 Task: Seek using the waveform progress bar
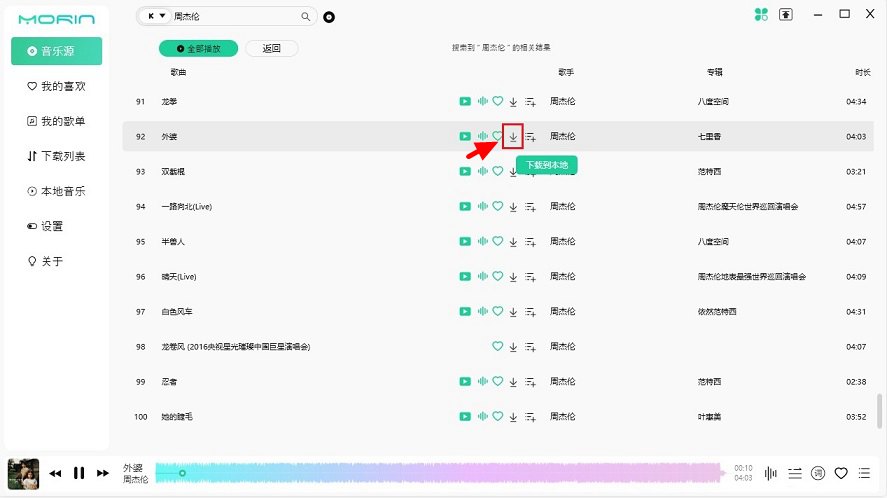pos(441,473)
